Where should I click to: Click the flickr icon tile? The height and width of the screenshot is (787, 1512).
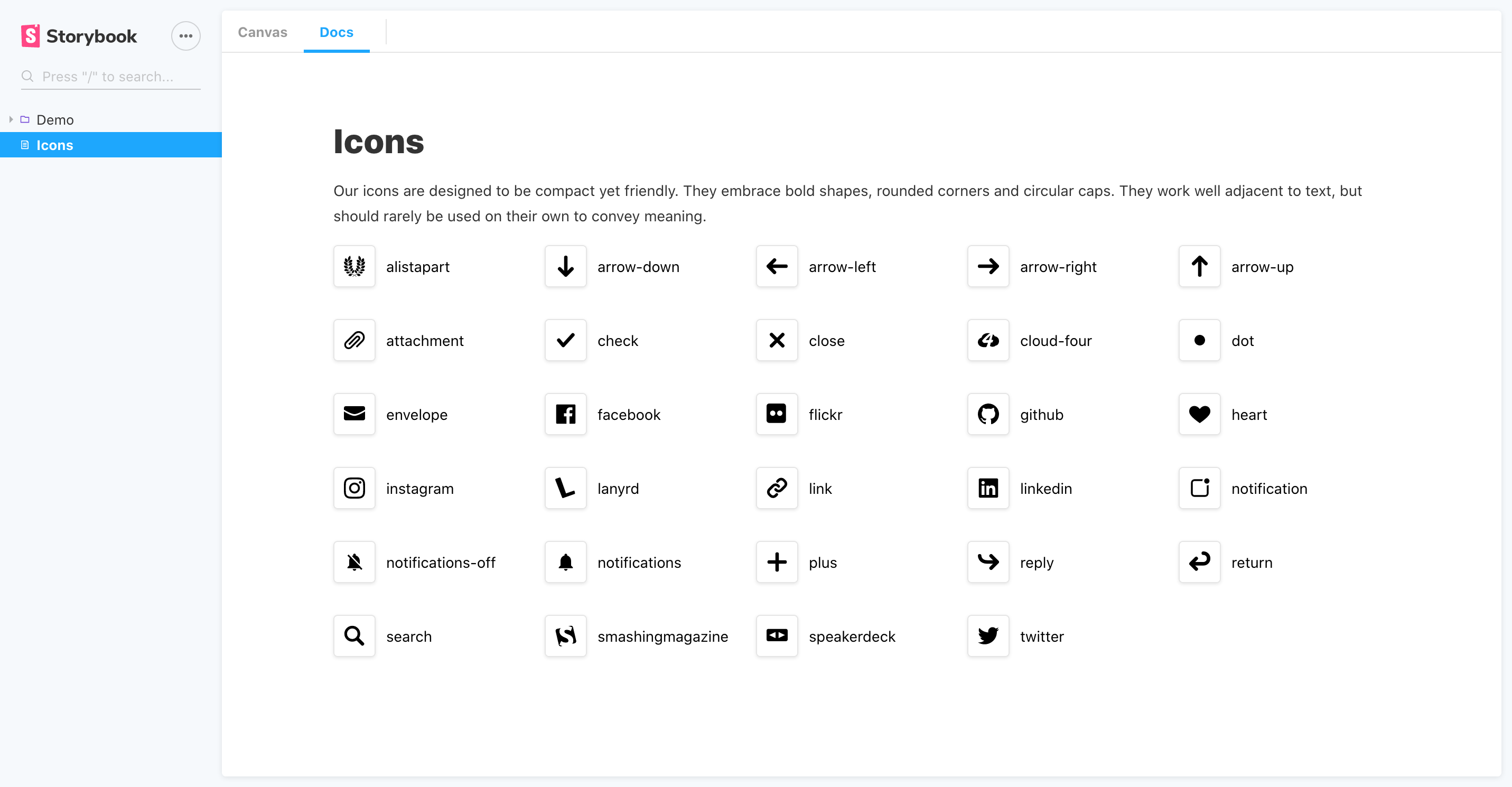(x=777, y=414)
